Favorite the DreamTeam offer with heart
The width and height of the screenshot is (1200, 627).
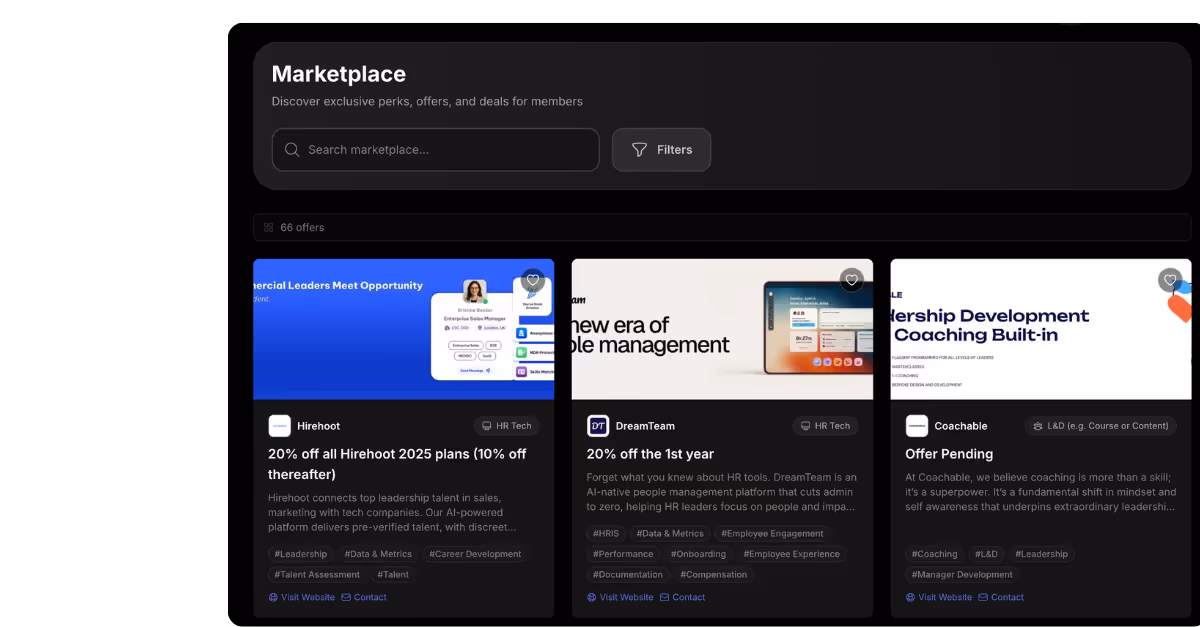click(851, 280)
